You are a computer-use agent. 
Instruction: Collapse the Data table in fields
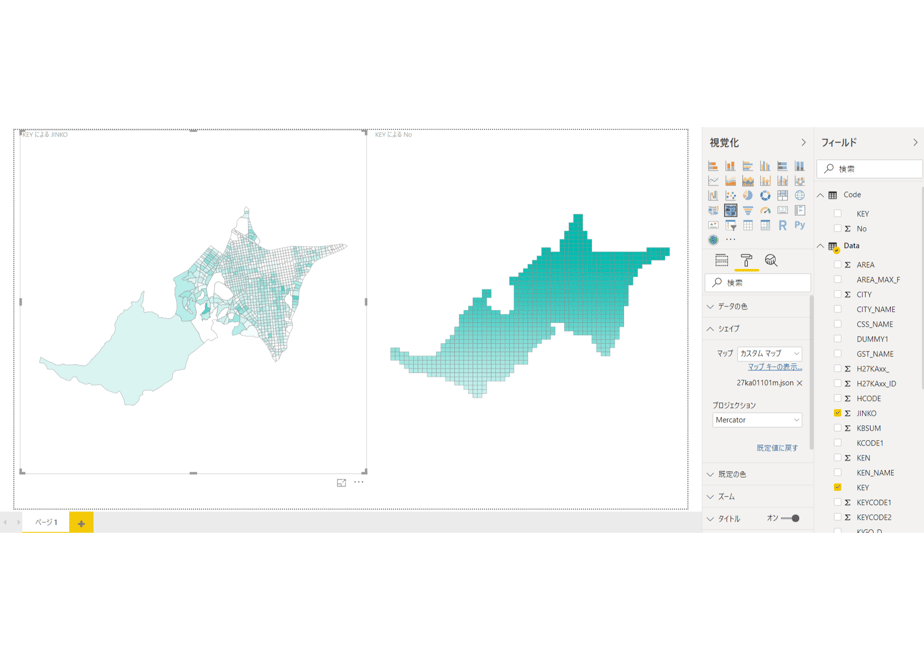tap(820, 246)
